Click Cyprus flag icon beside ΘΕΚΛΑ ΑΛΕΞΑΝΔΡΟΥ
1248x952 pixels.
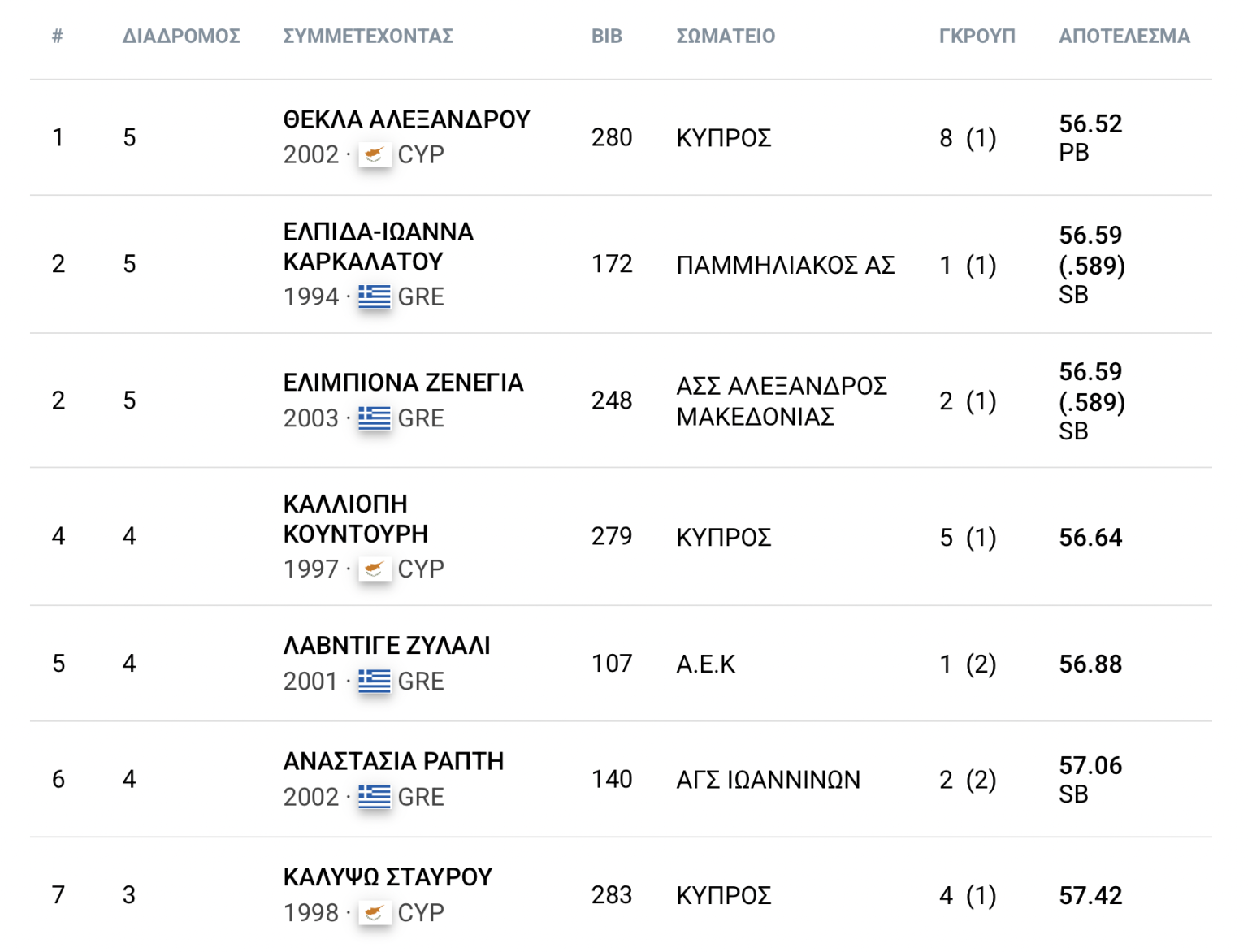[x=375, y=154]
